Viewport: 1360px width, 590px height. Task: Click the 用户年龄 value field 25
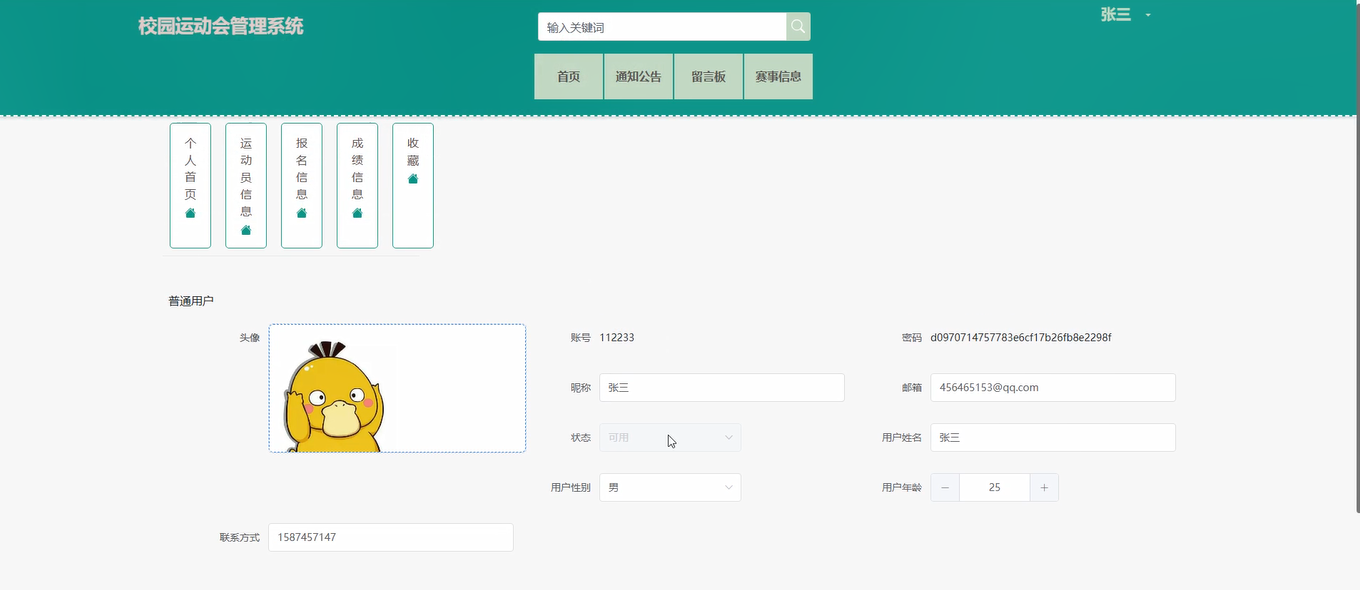(x=994, y=487)
